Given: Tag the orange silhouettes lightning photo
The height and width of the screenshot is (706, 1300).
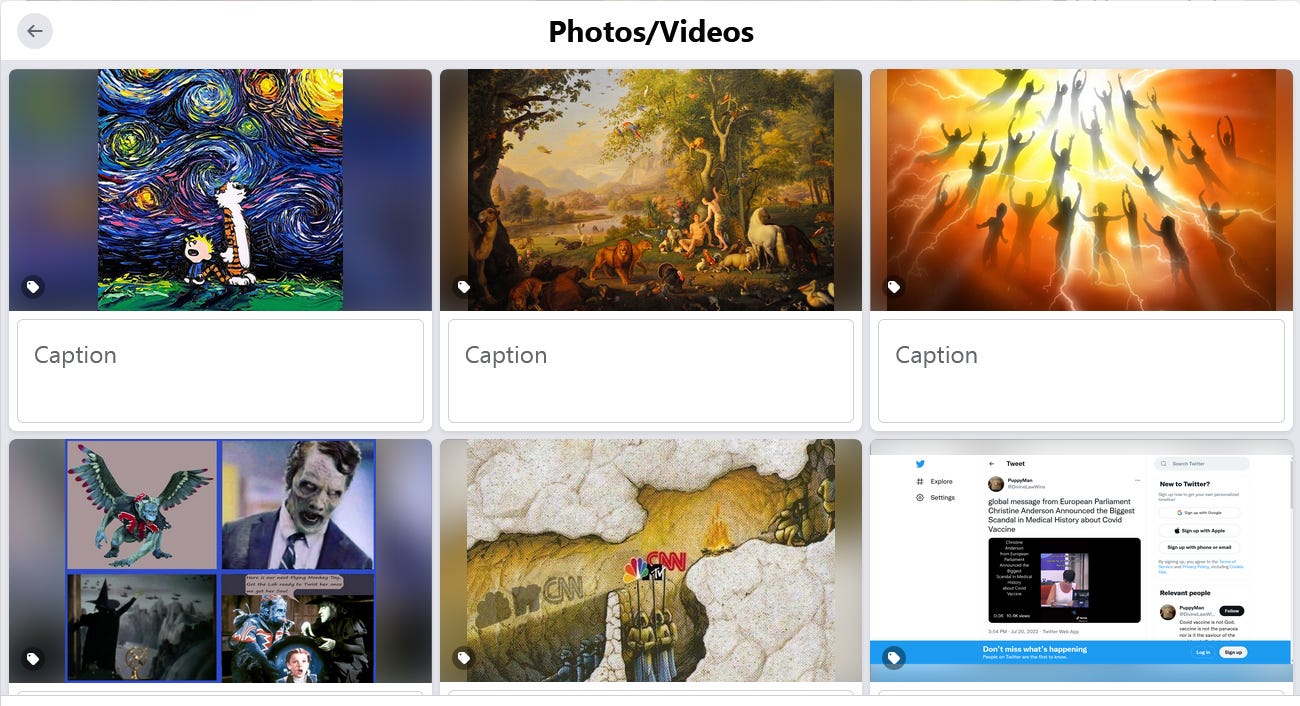Looking at the screenshot, I should click(x=894, y=287).
